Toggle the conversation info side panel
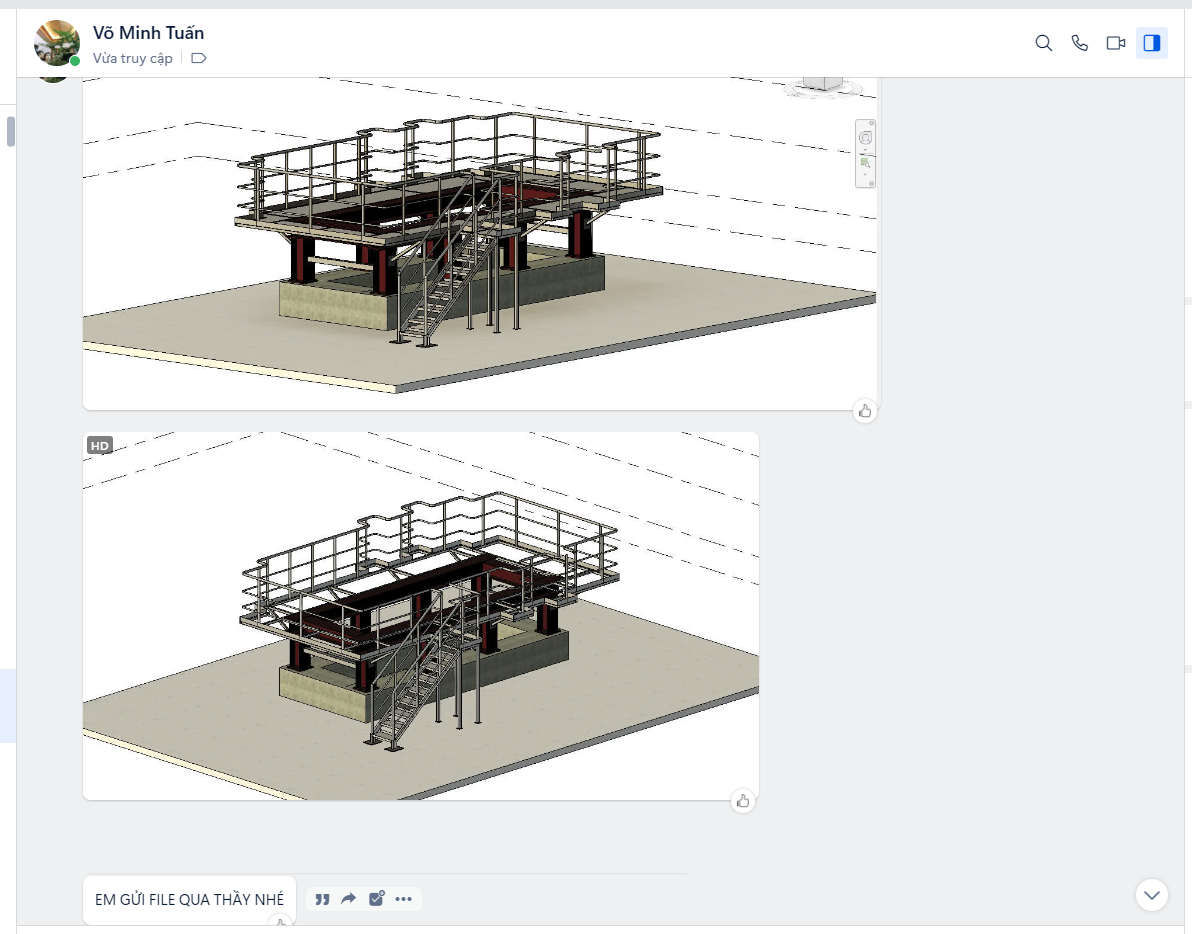 point(1152,43)
